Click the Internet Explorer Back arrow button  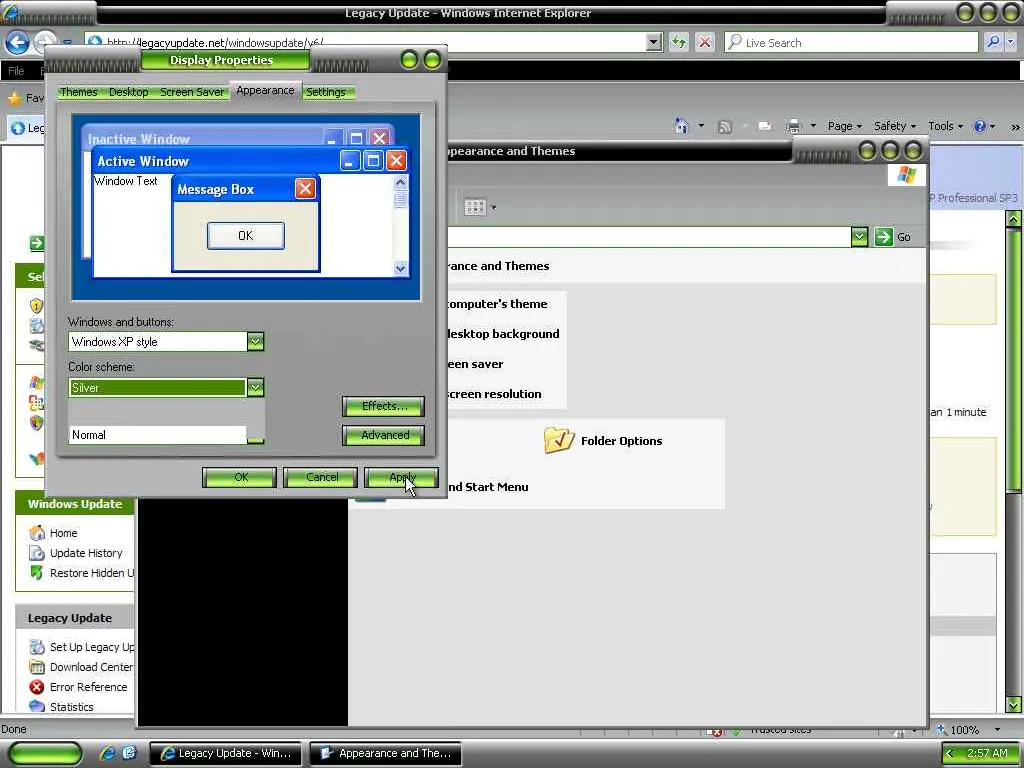[18, 42]
